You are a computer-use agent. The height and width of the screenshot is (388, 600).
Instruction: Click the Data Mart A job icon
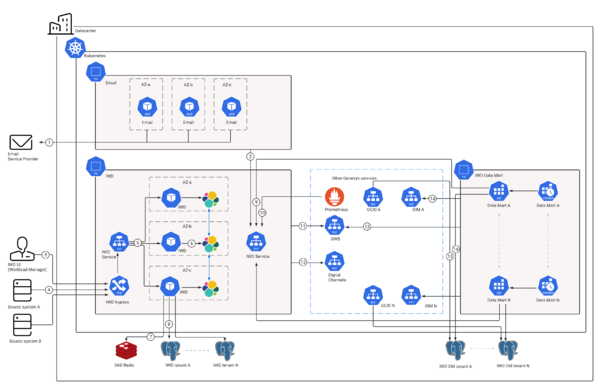[x=499, y=191]
